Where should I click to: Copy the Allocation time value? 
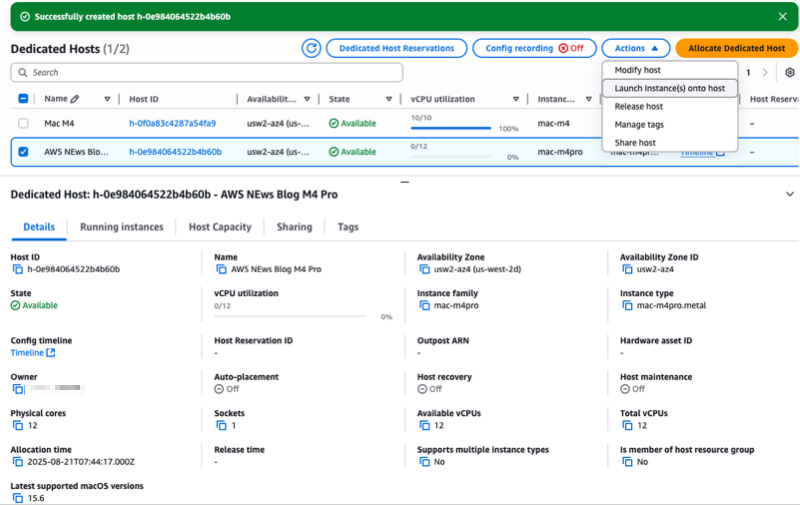pyautogui.click(x=17, y=462)
